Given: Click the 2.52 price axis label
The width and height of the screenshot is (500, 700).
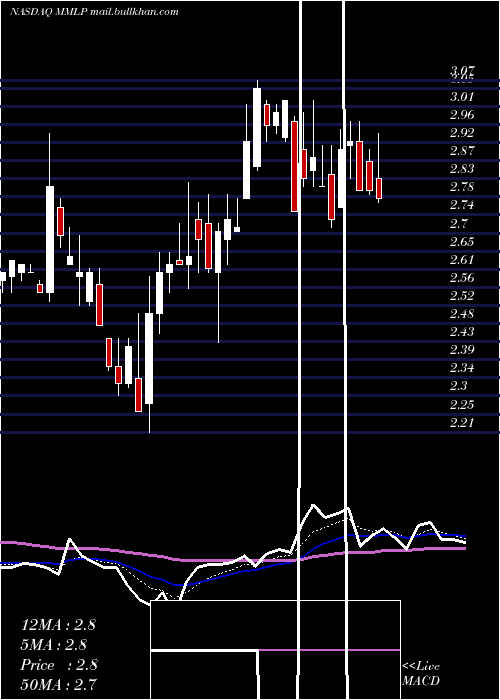Looking at the screenshot, I should [462, 296].
